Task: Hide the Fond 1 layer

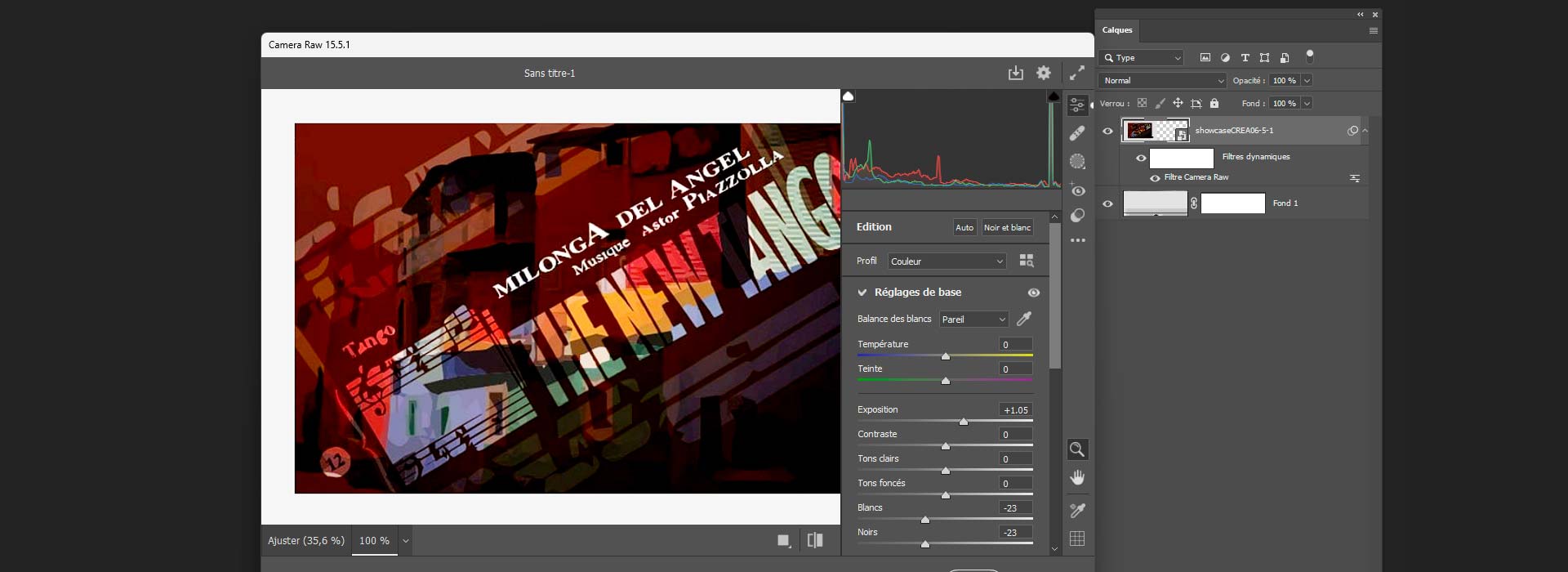Action: (x=1107, y=203)
